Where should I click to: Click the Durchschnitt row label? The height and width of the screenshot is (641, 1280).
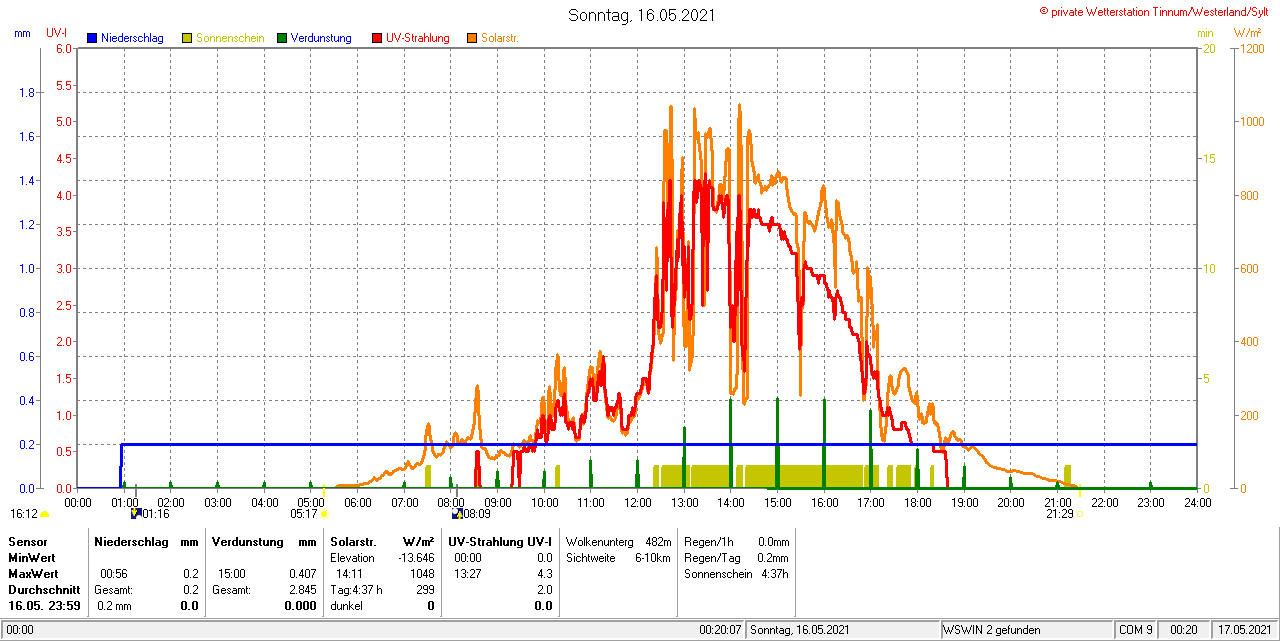coord(44,590)
